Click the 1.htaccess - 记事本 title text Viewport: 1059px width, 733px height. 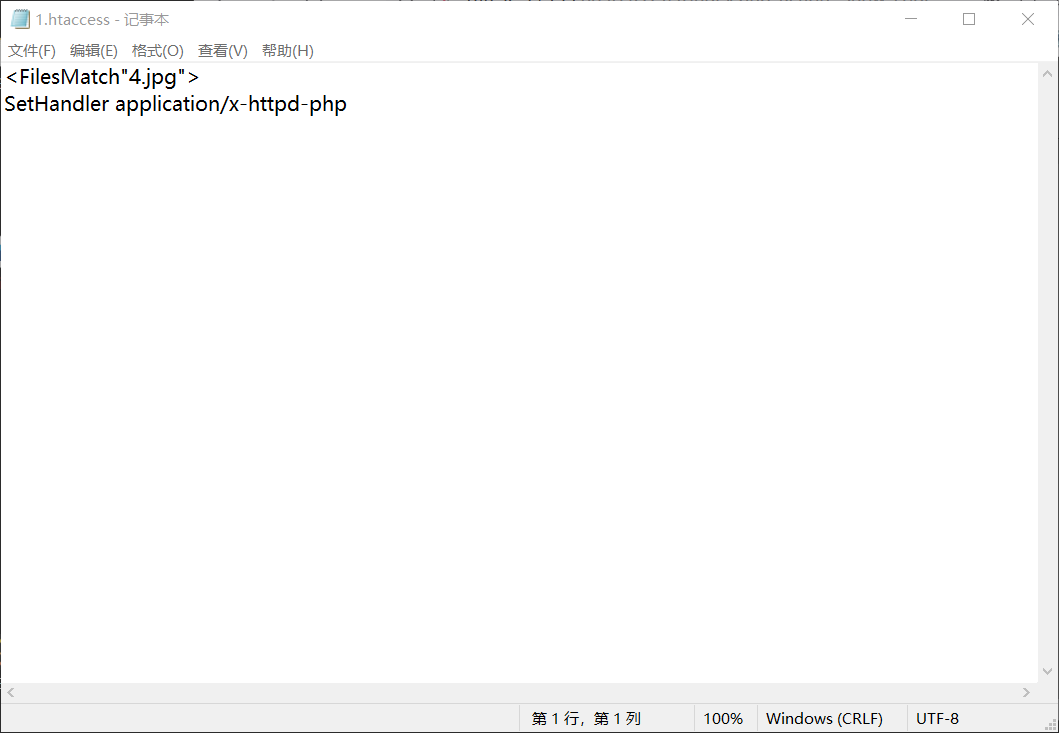click(102, 20)
